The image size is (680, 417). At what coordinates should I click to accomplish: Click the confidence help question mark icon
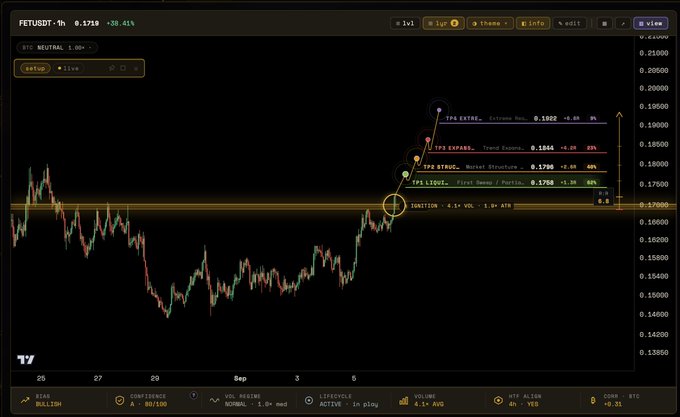click(193, 395)
